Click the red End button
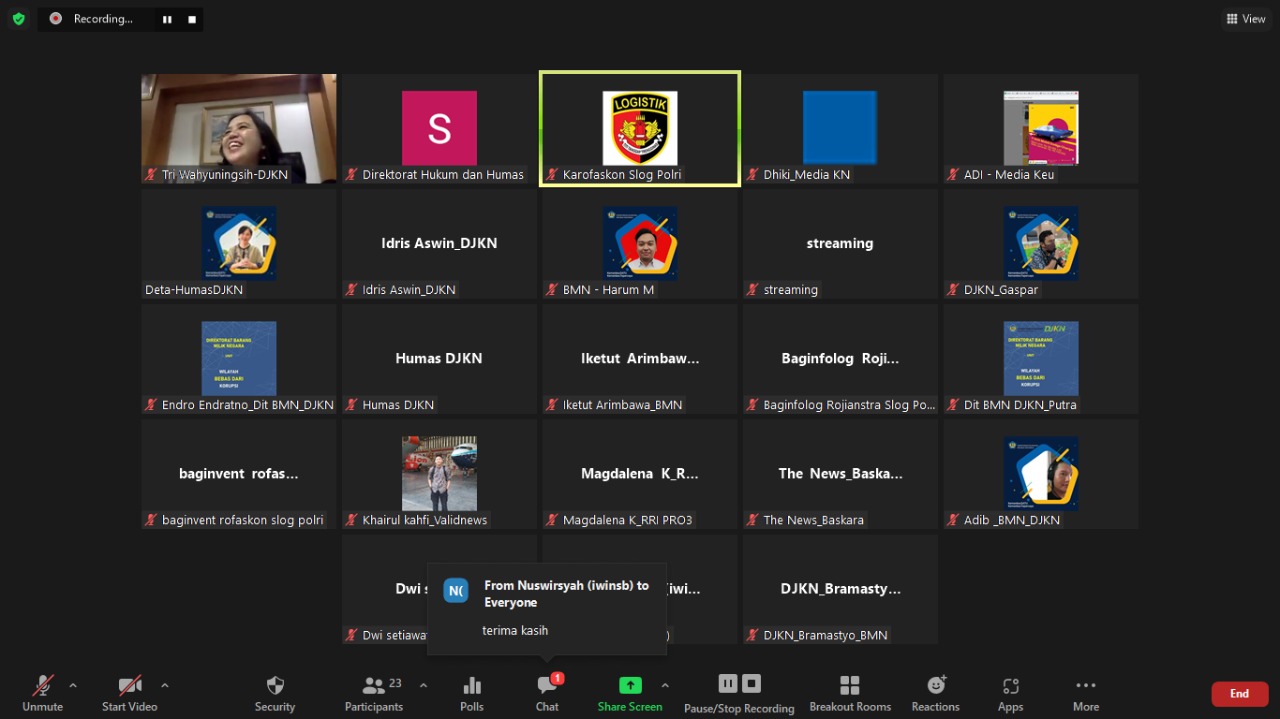Viewport: 1280px width, 719px height. (1239, 694)
